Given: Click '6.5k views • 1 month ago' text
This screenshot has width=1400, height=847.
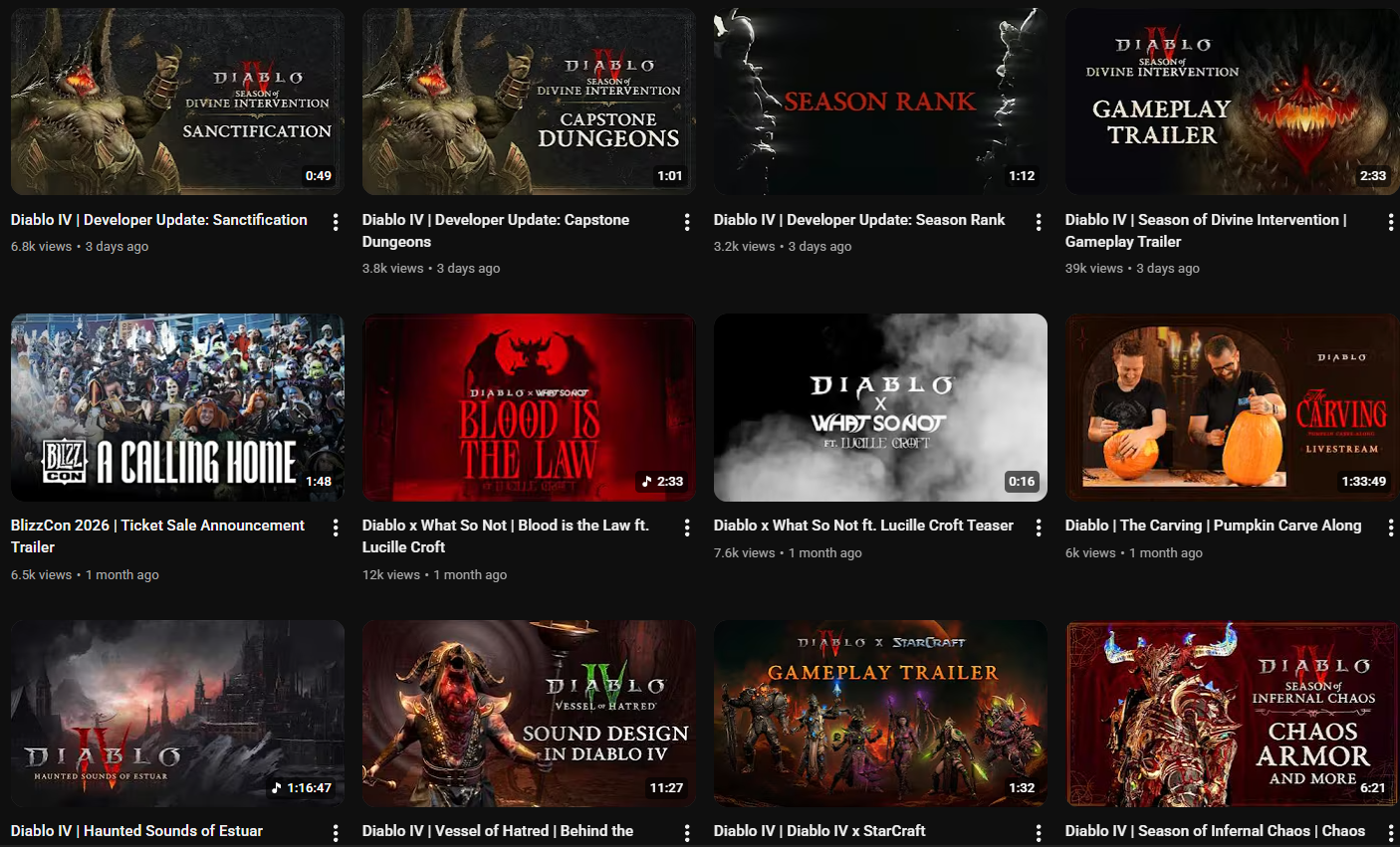Looking at the screenshot, I should point(85,575).
